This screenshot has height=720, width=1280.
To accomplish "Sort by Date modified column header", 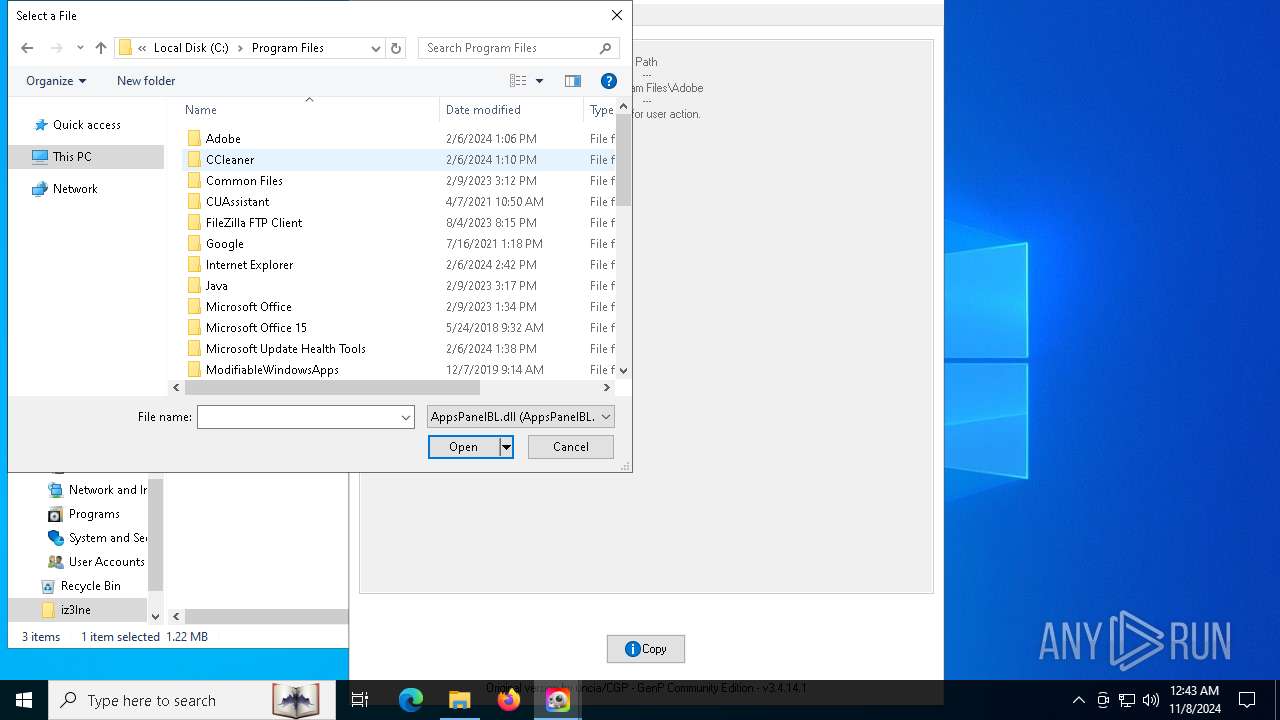I will click(x=511, y=110).
